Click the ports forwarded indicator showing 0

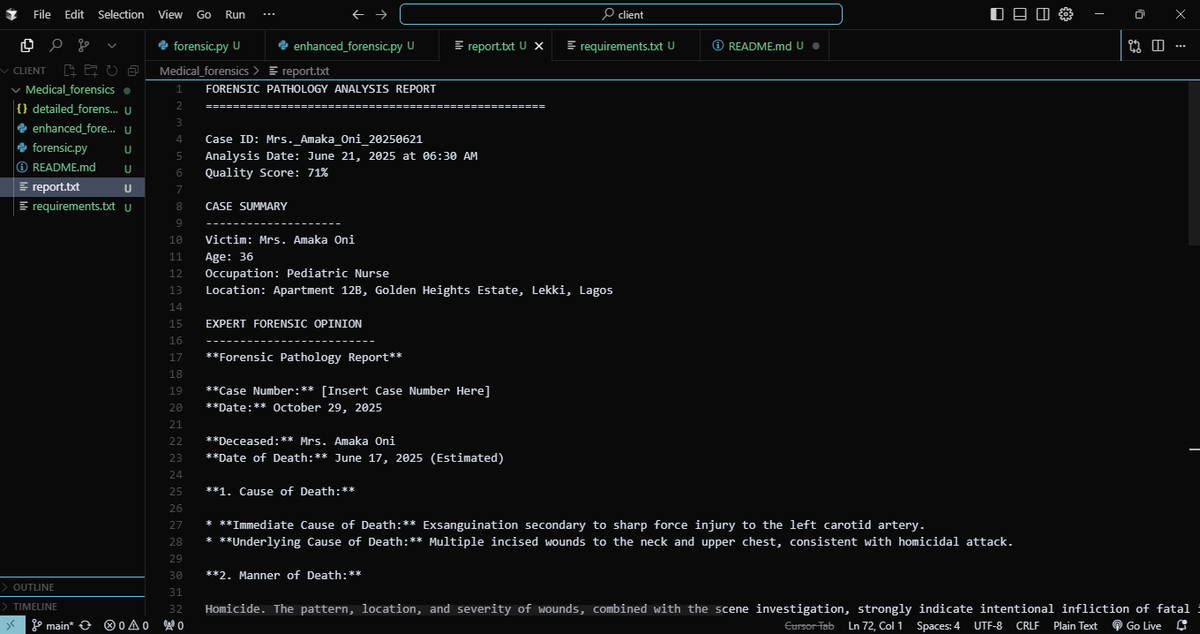[x=172, y=625]
